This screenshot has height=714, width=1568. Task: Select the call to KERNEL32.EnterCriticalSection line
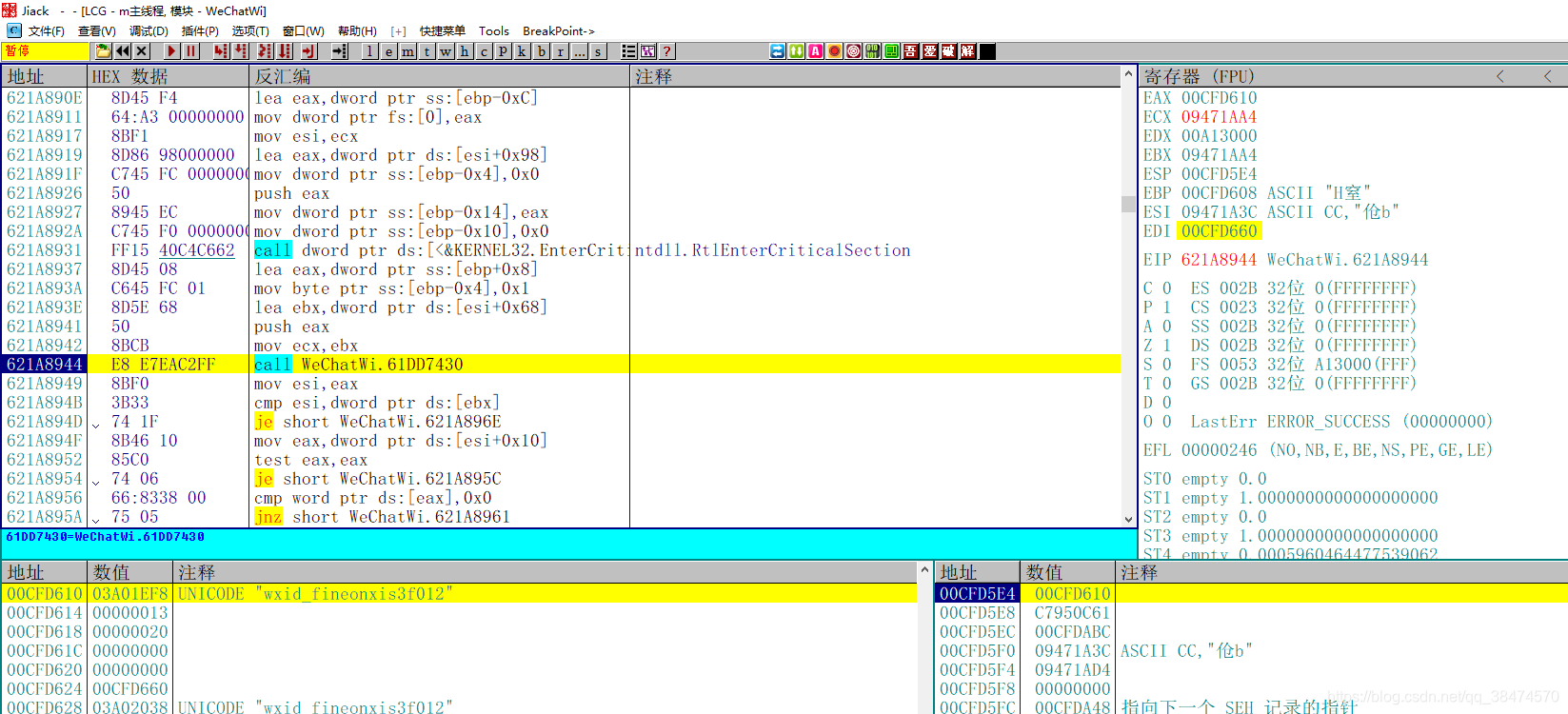point(561,250)
